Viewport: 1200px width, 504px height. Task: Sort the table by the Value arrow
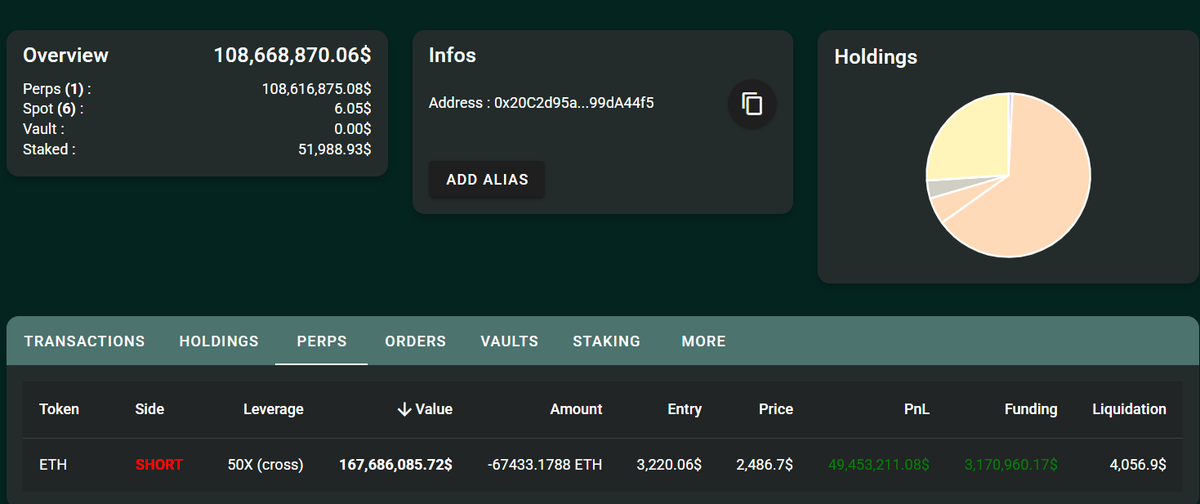click(x=404, y=409)
